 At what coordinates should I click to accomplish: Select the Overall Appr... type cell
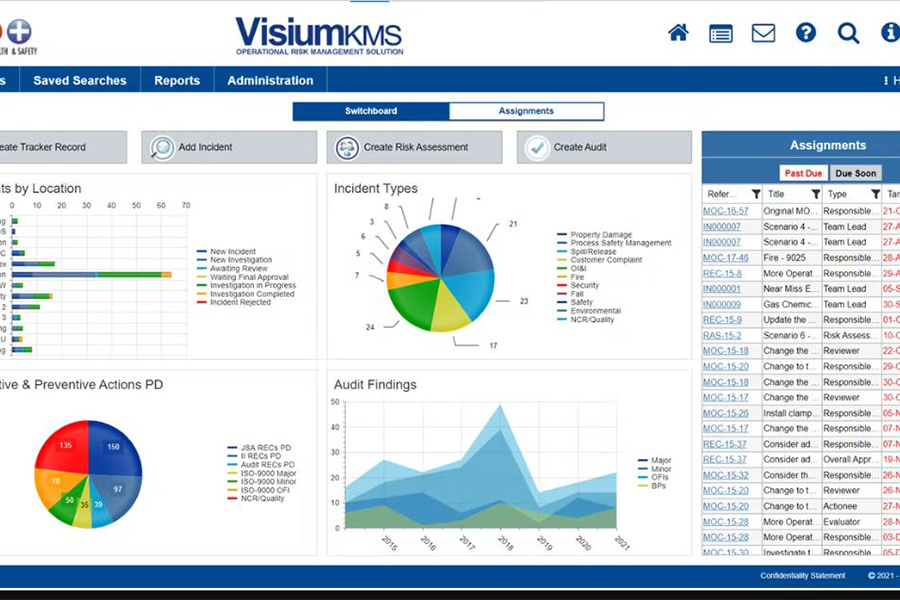[851, 459]
